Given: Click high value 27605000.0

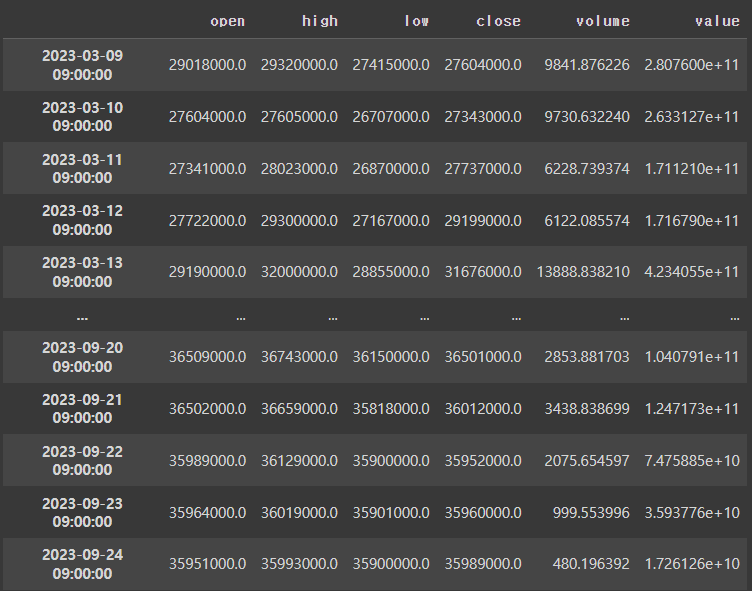Looking at the screenshot, I should coord(299,117).
